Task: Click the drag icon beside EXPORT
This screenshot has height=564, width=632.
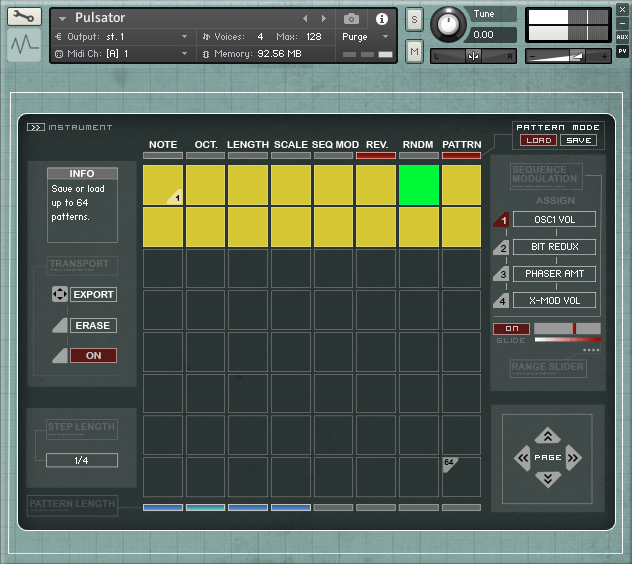Action: 58,295
